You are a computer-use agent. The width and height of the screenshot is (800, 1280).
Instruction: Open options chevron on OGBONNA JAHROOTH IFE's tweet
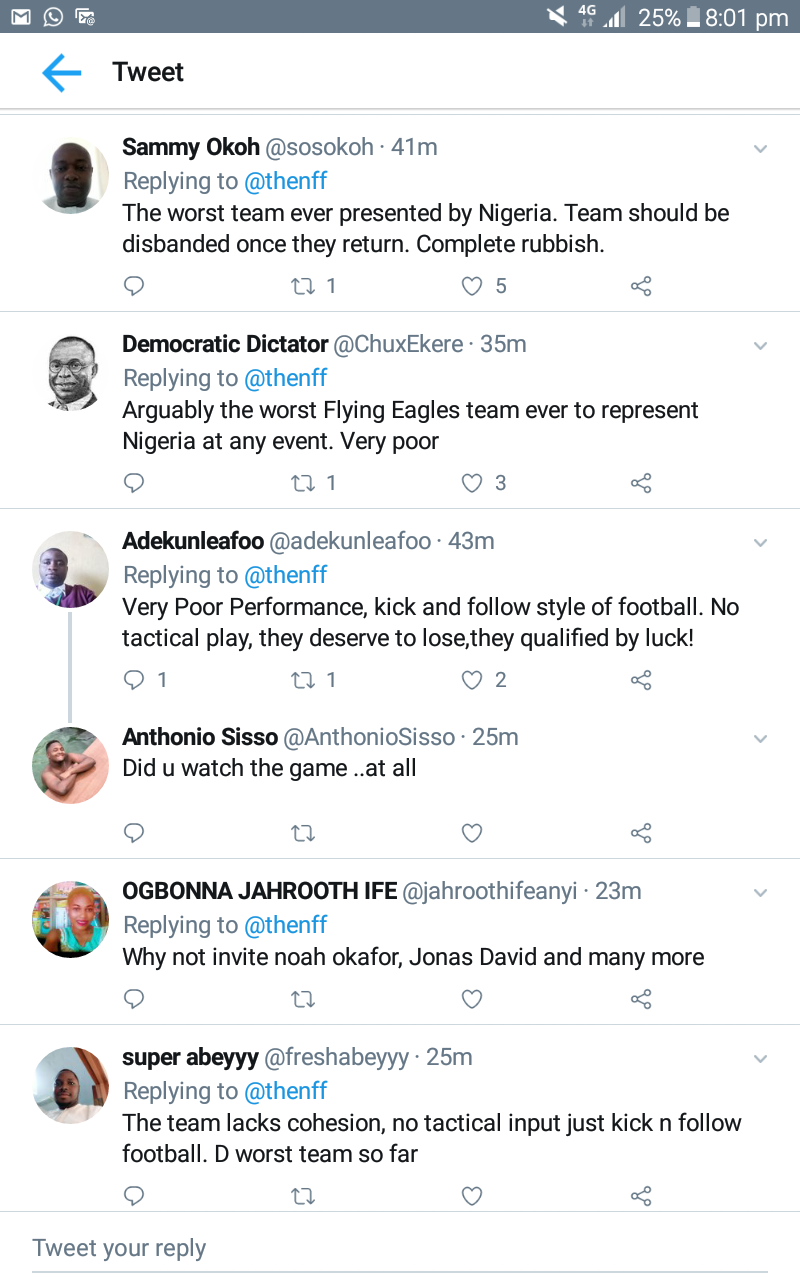(760, 892)
